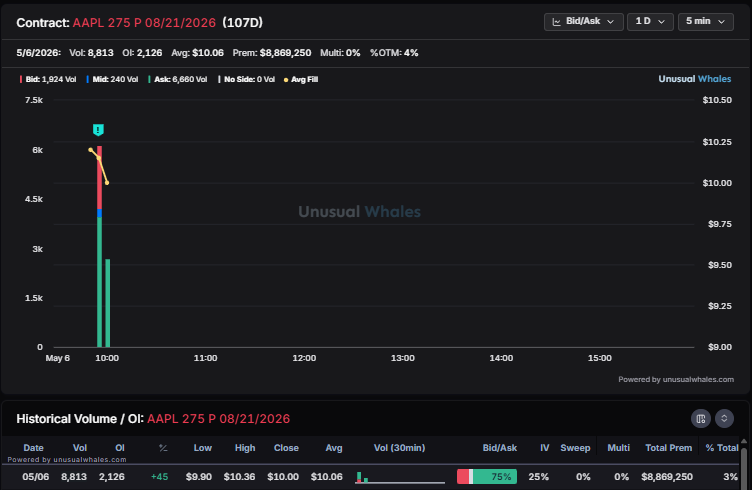Sort table by the OI column header
Screen dimensions: 752x490
pos(120,448)
